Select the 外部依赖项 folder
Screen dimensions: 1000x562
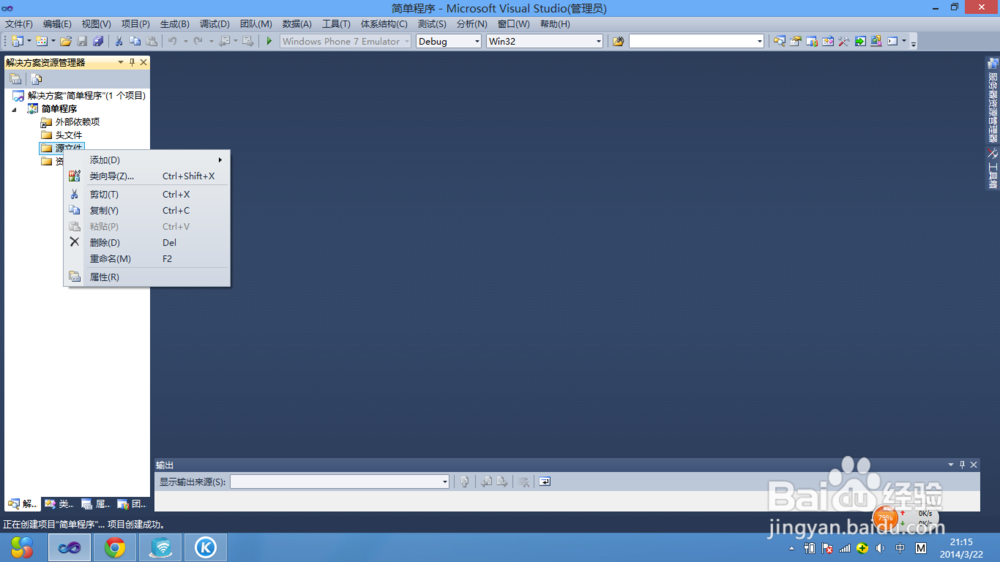point(71,122)
